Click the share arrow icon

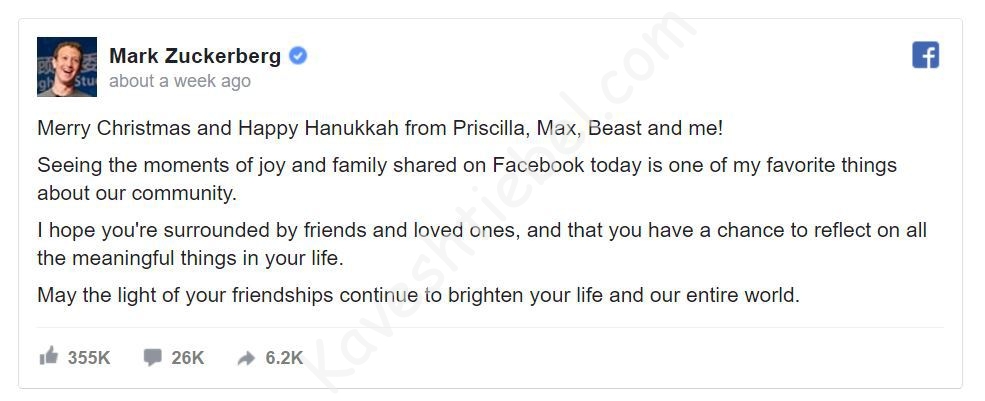(246, 358)
